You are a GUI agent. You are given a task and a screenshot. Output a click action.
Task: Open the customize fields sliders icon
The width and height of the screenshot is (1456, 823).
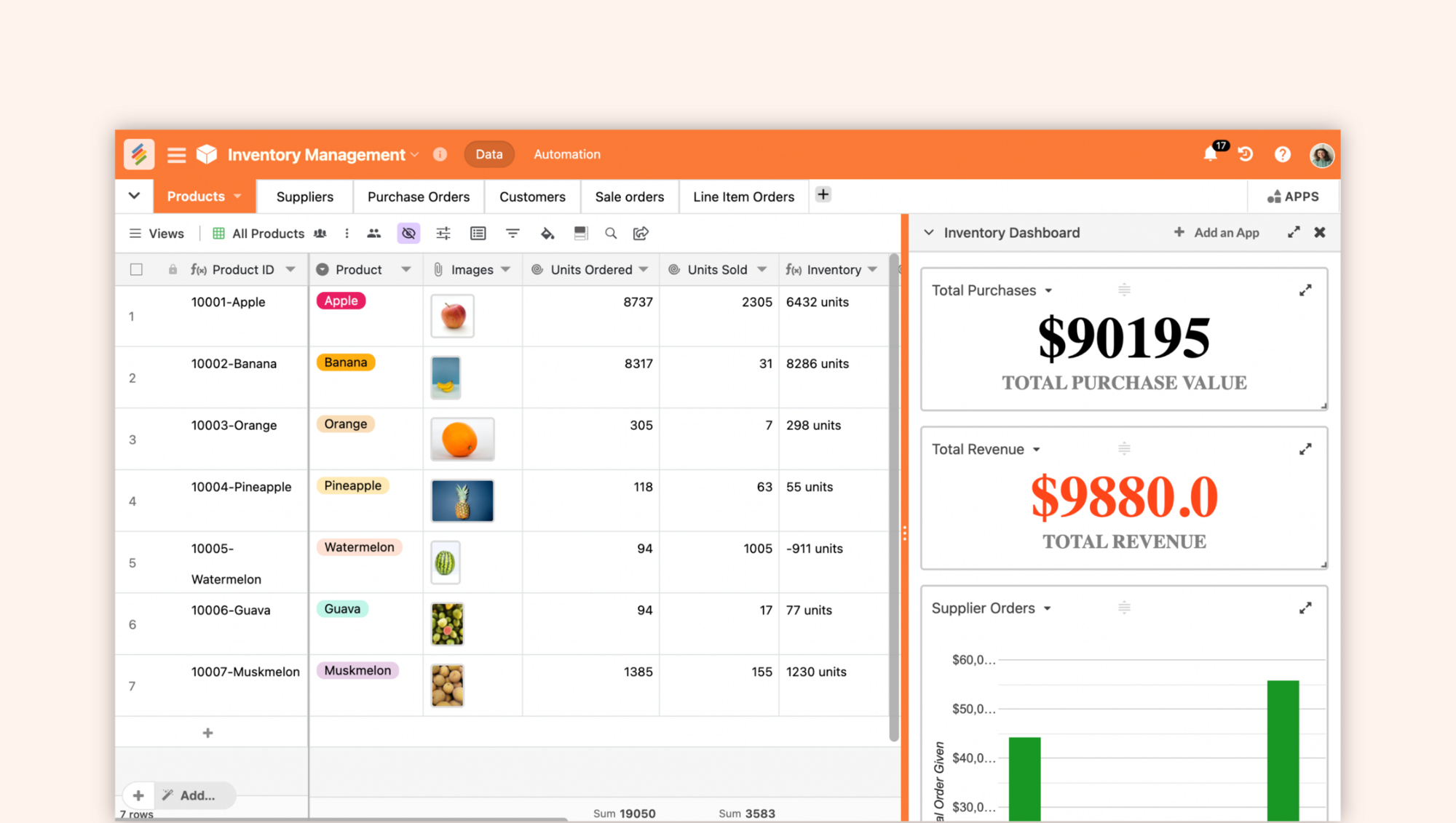point(443,234)
